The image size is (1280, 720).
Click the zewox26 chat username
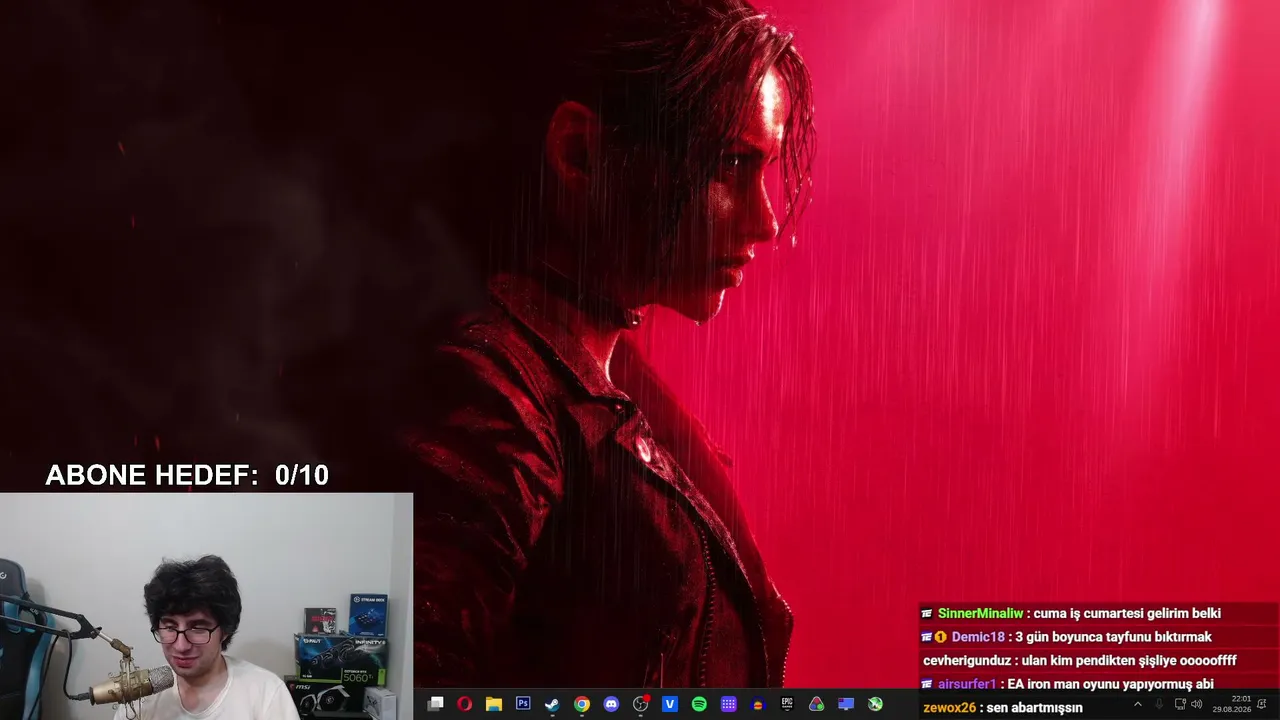point(949,708)
